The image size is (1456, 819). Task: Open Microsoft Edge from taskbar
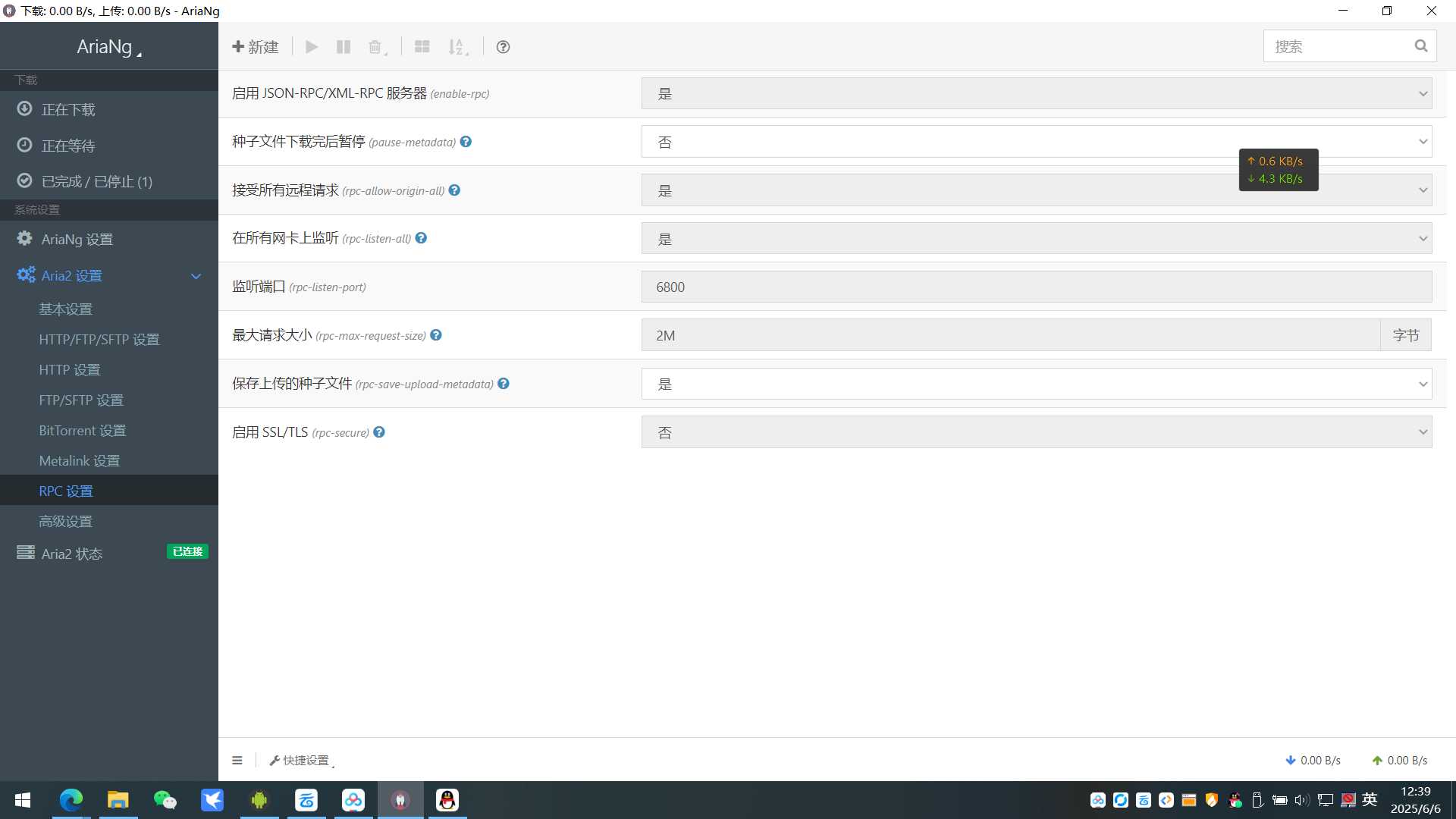pyautogui.click(x=71, y=800)
